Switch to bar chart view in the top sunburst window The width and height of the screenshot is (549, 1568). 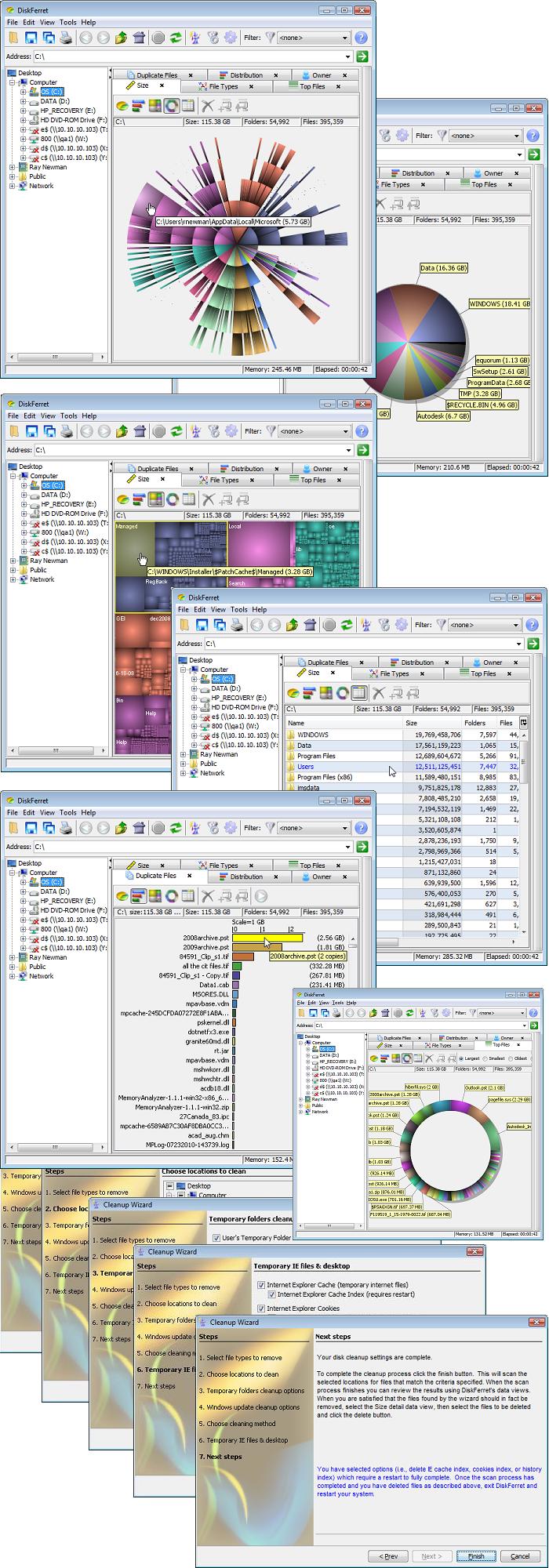pos(139,106)
